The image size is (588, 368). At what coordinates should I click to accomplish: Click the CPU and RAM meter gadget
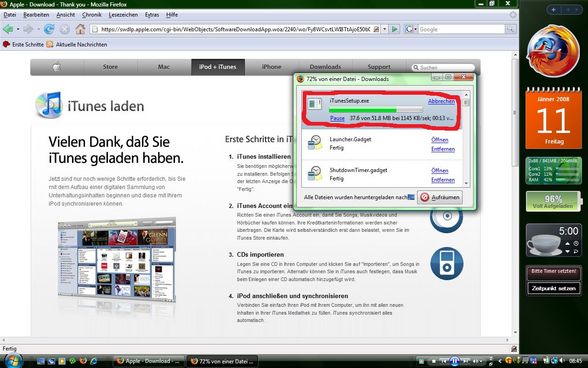click(554, 170)
